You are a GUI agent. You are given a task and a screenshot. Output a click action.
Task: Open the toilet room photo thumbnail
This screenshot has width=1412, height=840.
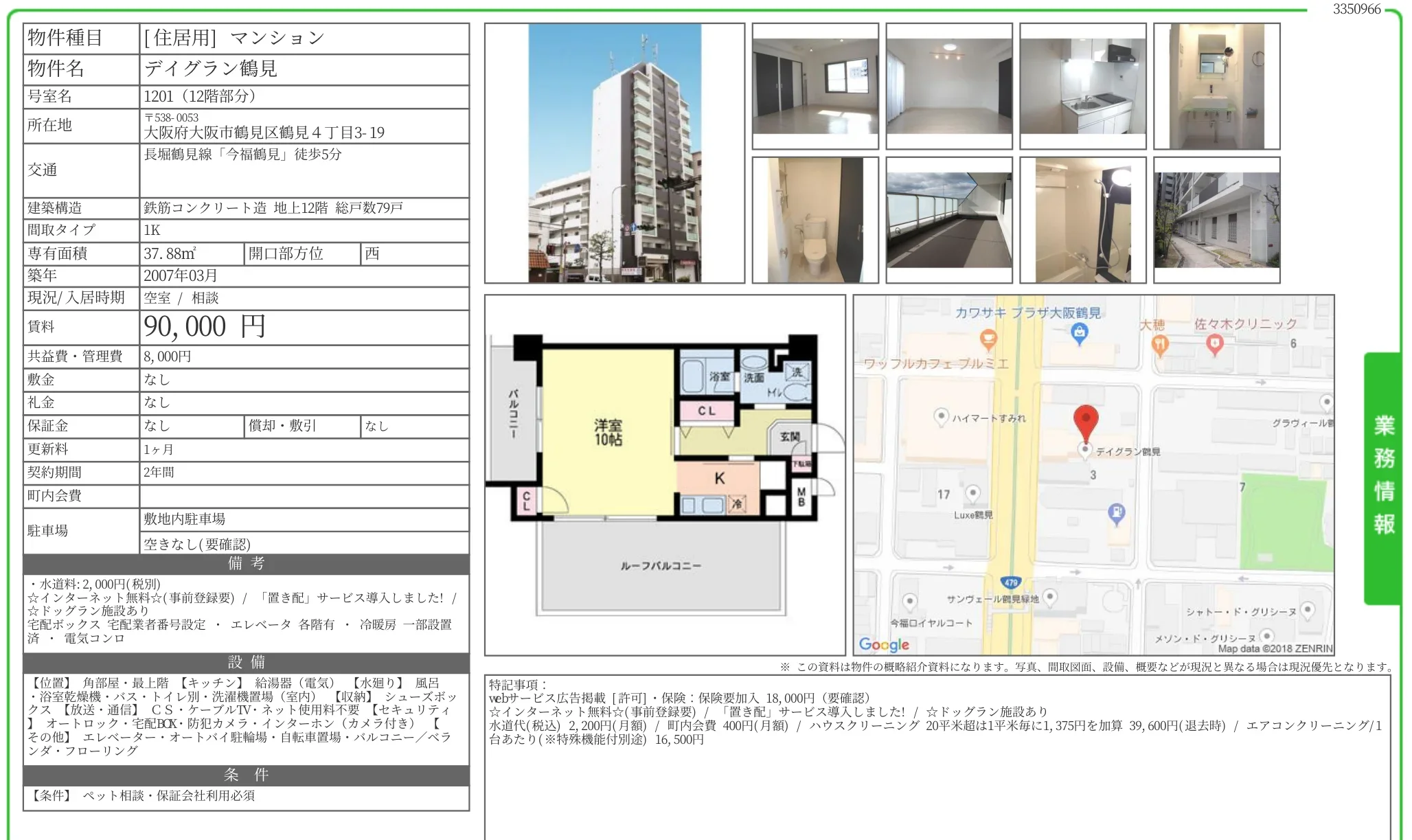pos(815,220)
